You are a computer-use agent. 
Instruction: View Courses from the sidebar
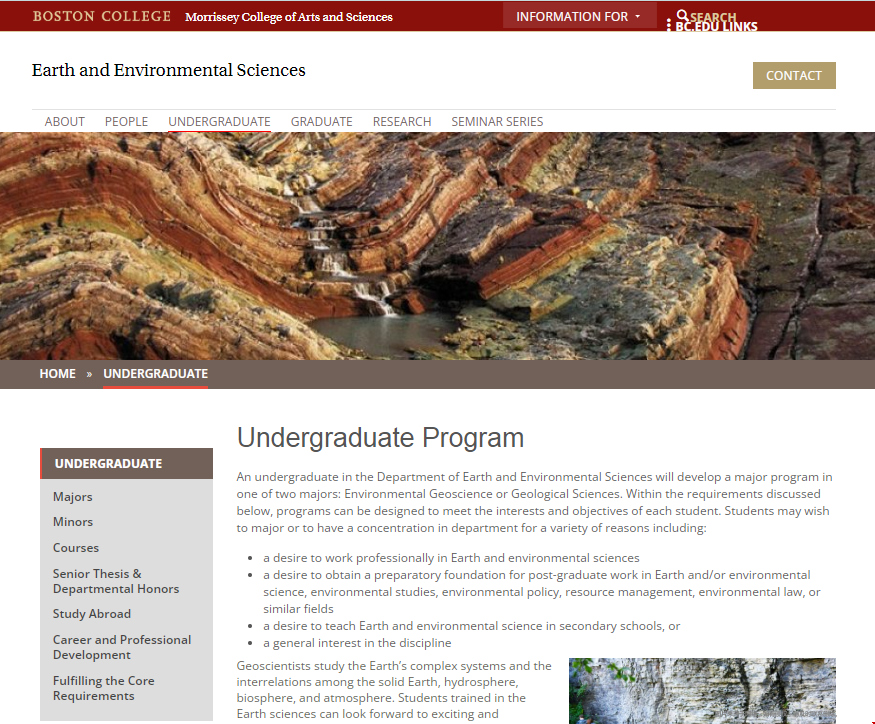point(76,548)
